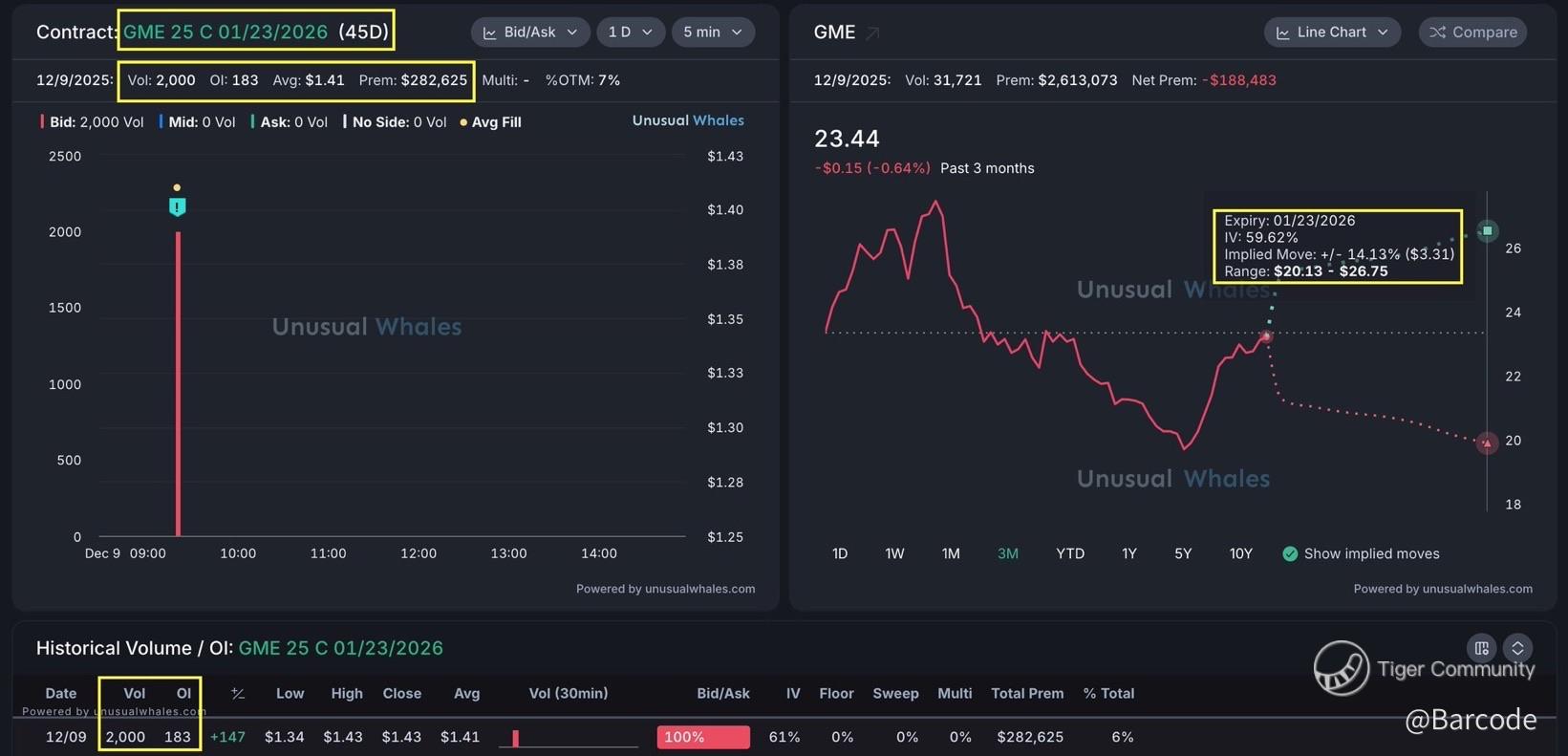Screen dimensions: 1568x756
Task: Click the current price dot on GME chart
Action: (x=1267, y=336)
